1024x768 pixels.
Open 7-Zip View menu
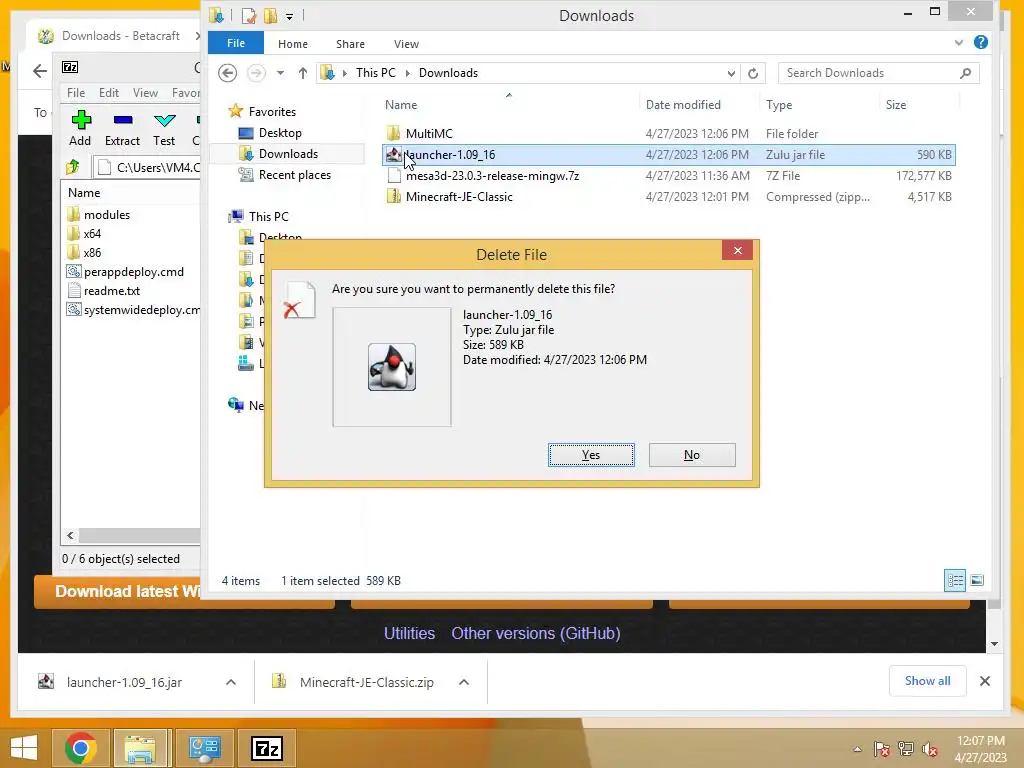(145, 93)
